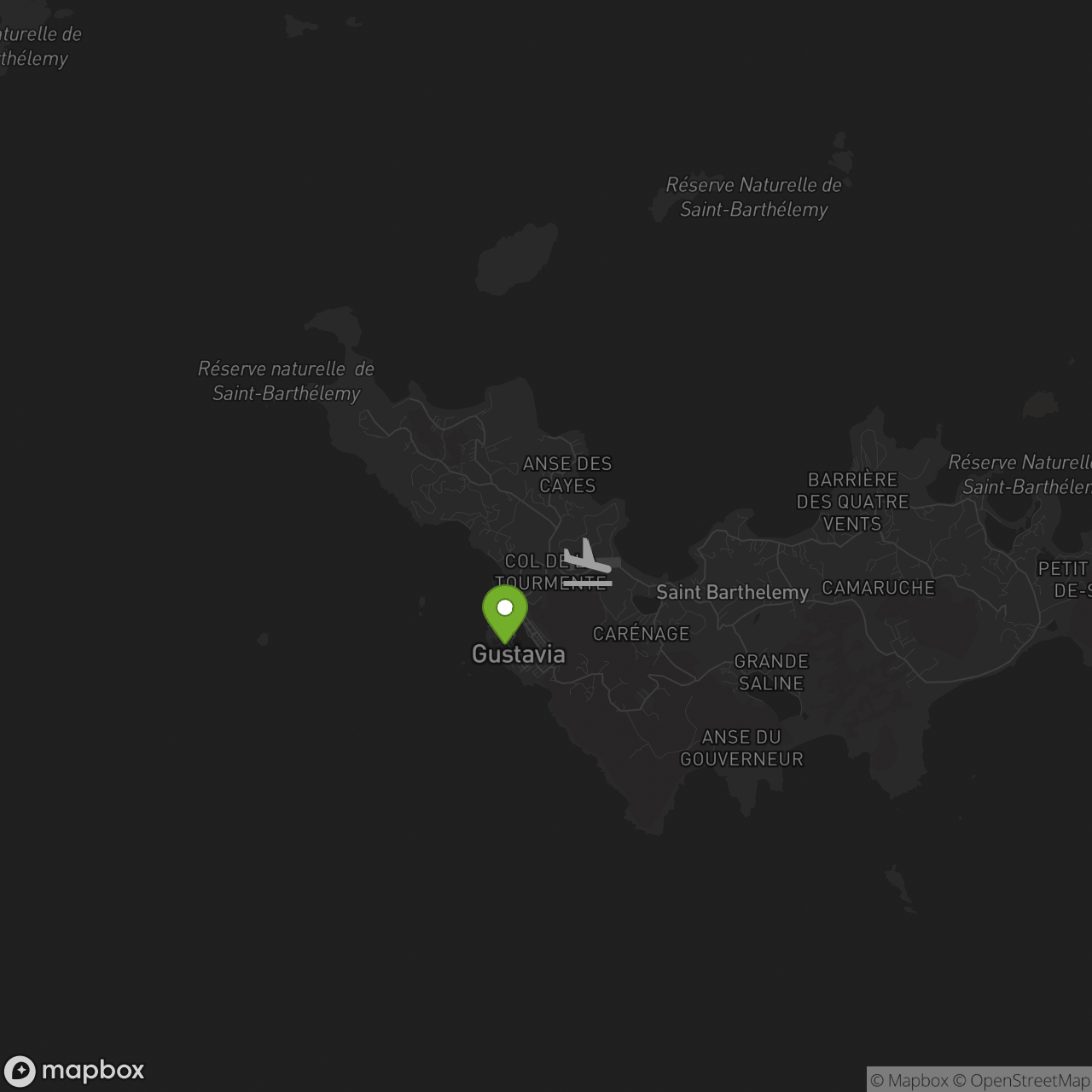Click the CAMARUCHE label
Image resolution: width=1092 pixels, height=1092 pixels.
coord(879,588)
